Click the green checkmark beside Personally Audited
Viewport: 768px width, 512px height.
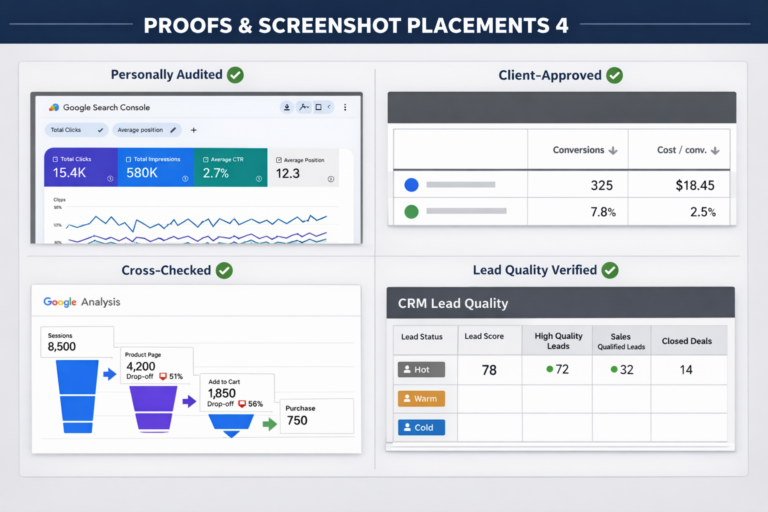[235, 75]
